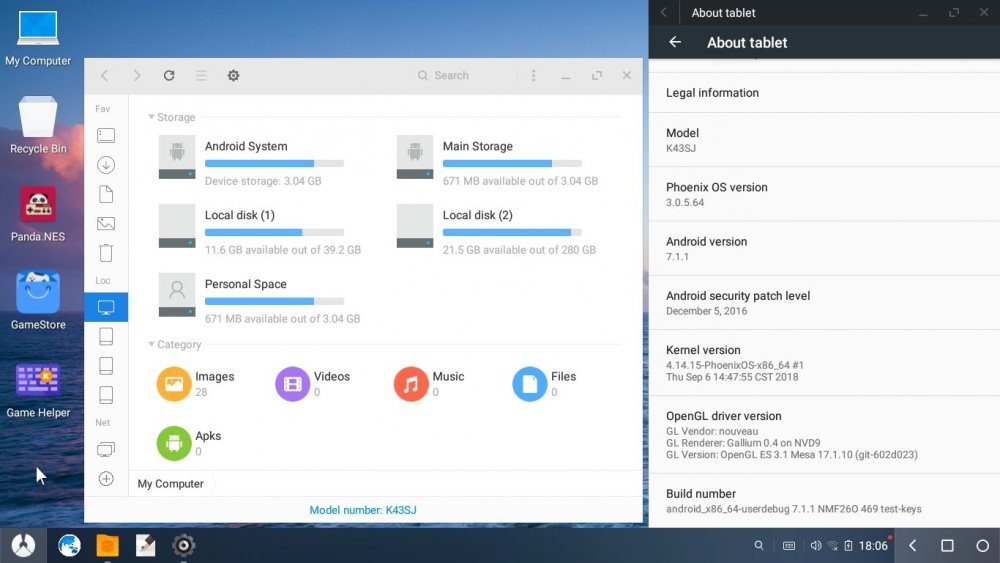Open the notes app in taskbar
1000x563 pixels.
point(145,545)
